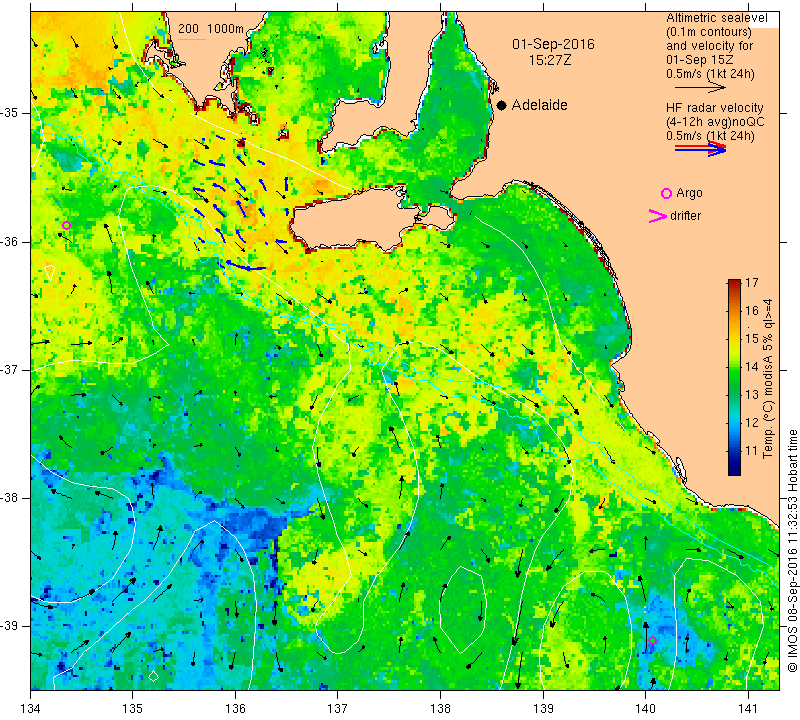Click the magenta drifter arrowhead in the legend
The image size is (800, 720).
(658, 216)
